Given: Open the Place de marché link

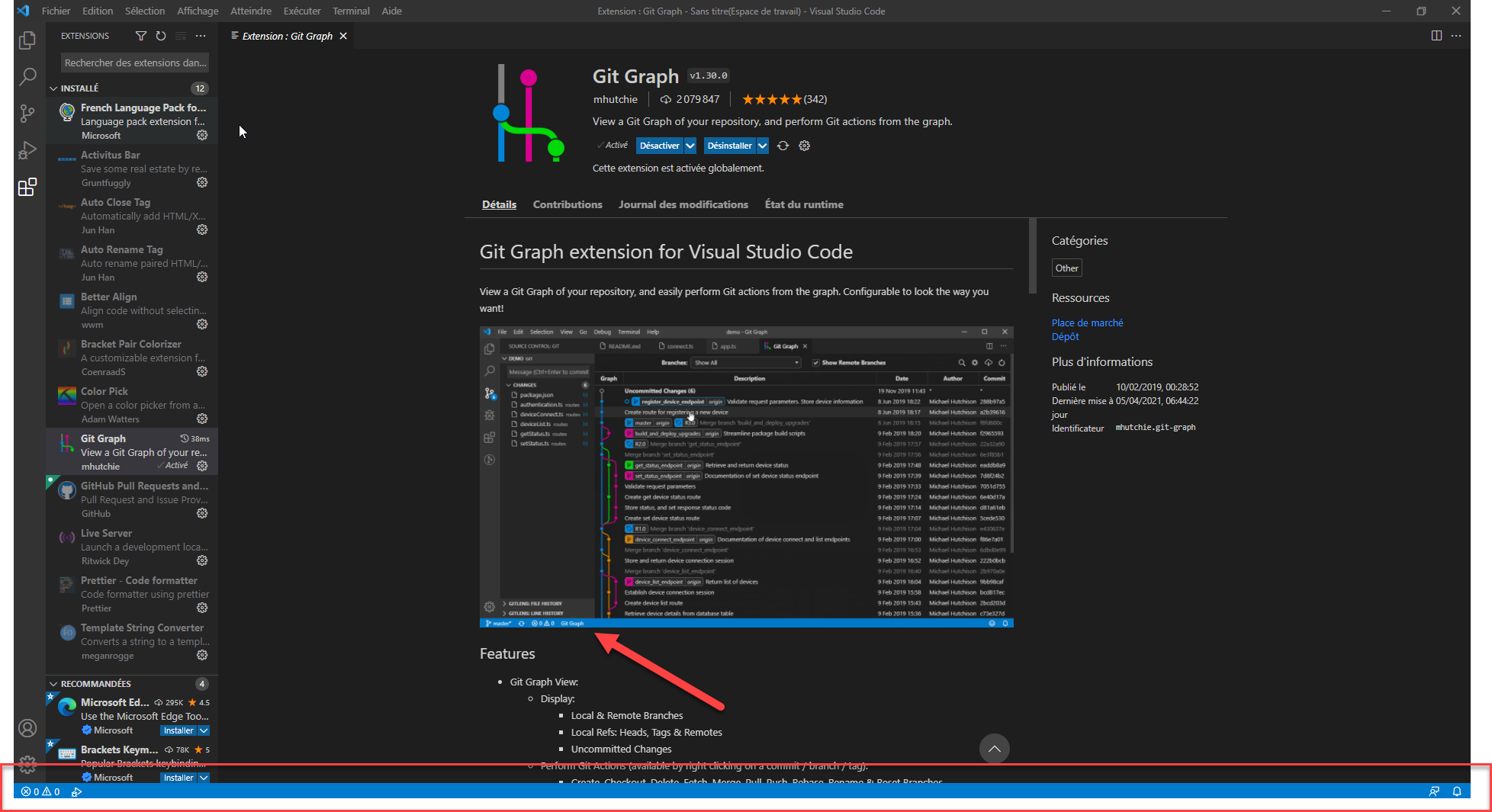Looking at the screenshot, I should [x=1087, y=323].
